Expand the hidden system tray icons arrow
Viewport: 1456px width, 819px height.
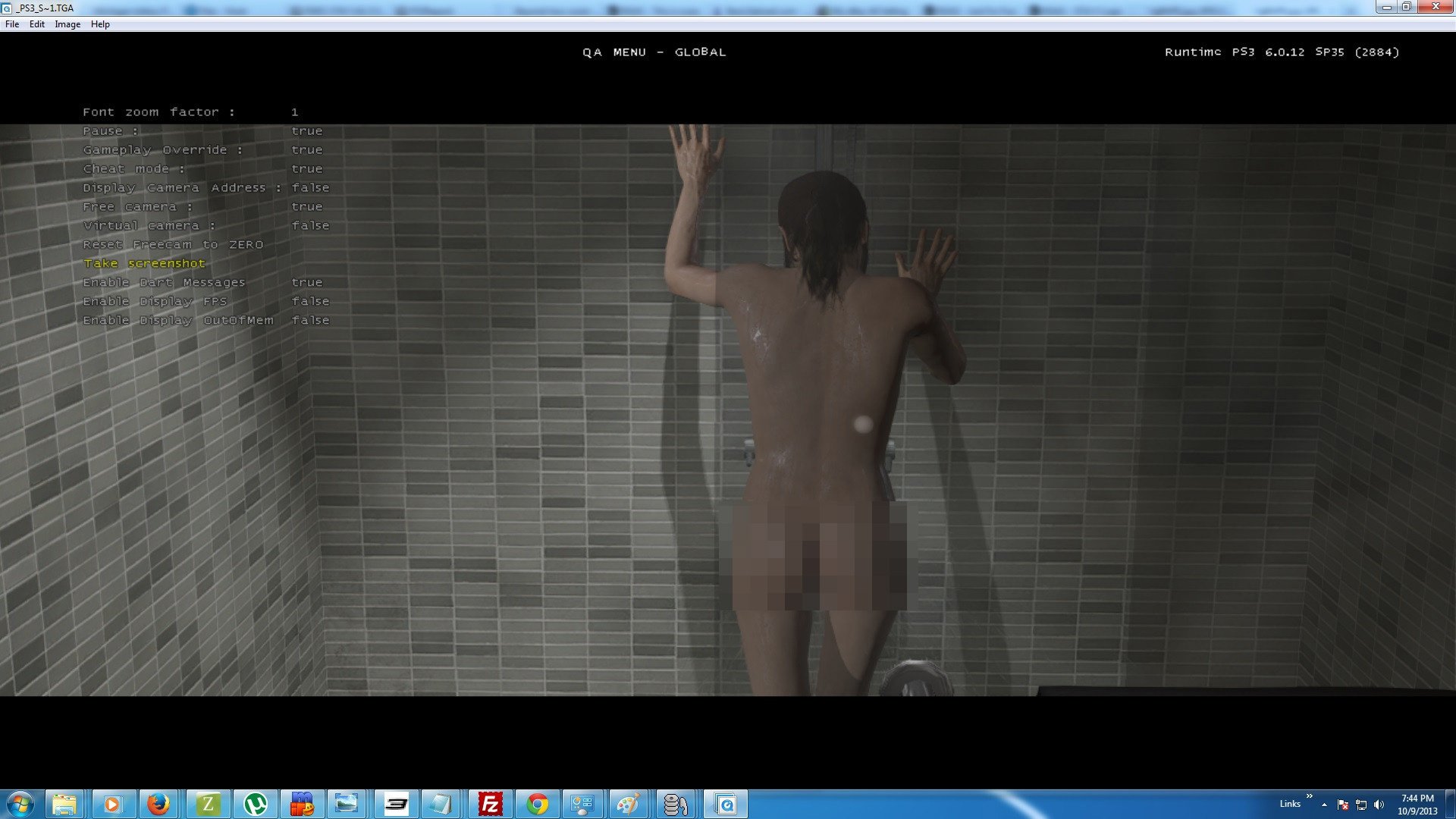pyautogui.click(x=1324, y=805)
